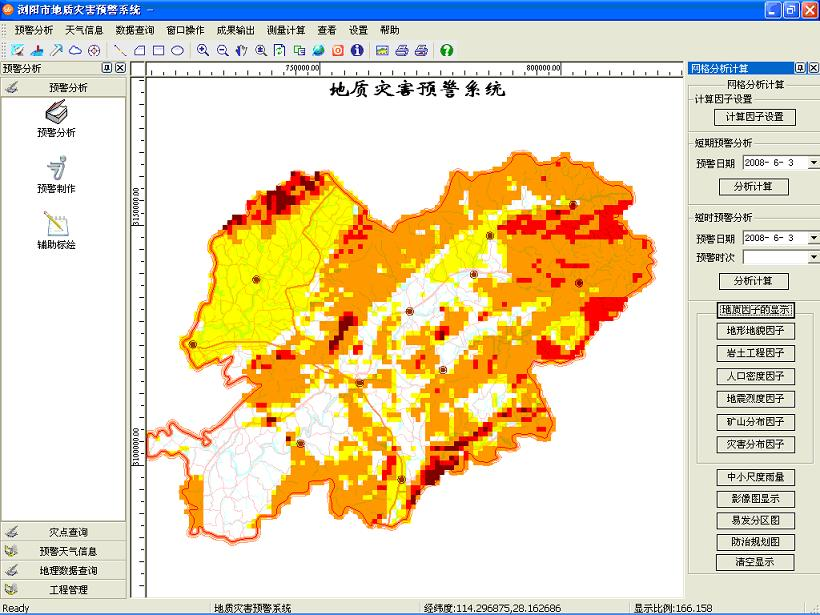
Task: Open the 短期预警分析 date dropdown
Action: [812, 162]
